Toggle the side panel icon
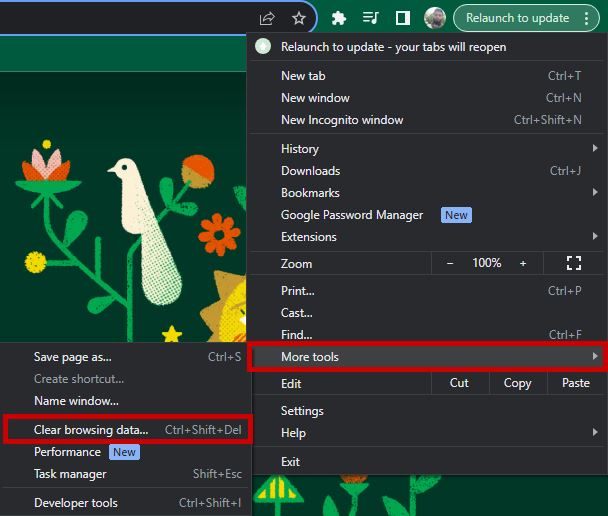 [402, 18]
